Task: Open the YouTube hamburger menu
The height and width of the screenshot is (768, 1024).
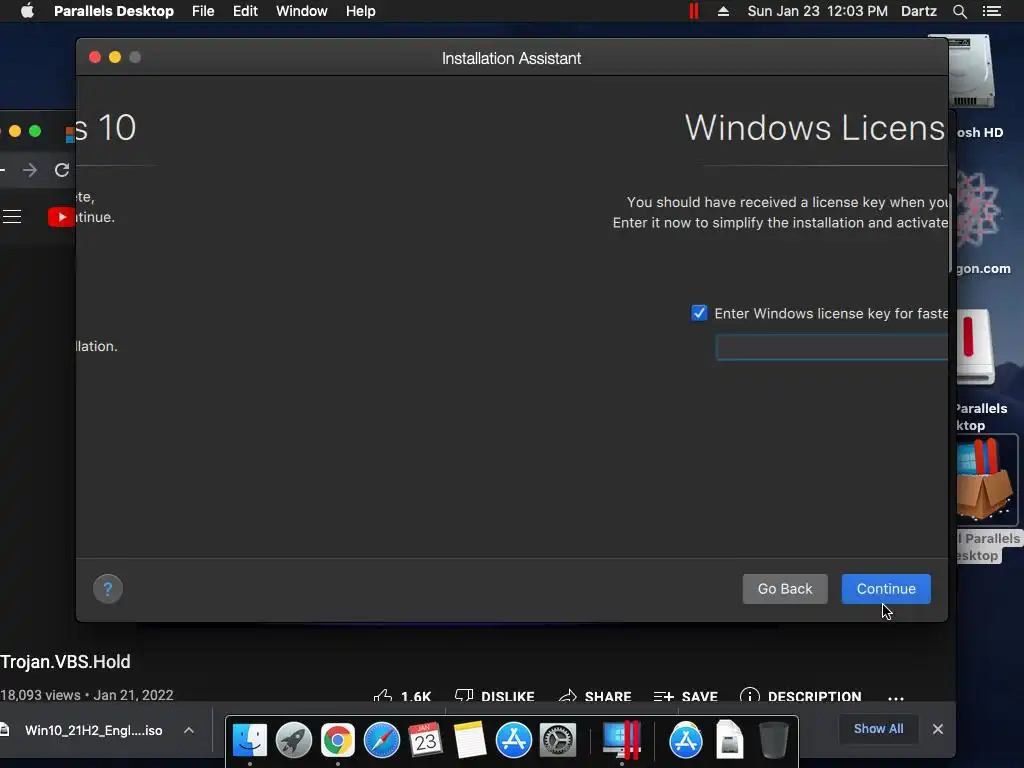Action: click(x=12, y=216)
